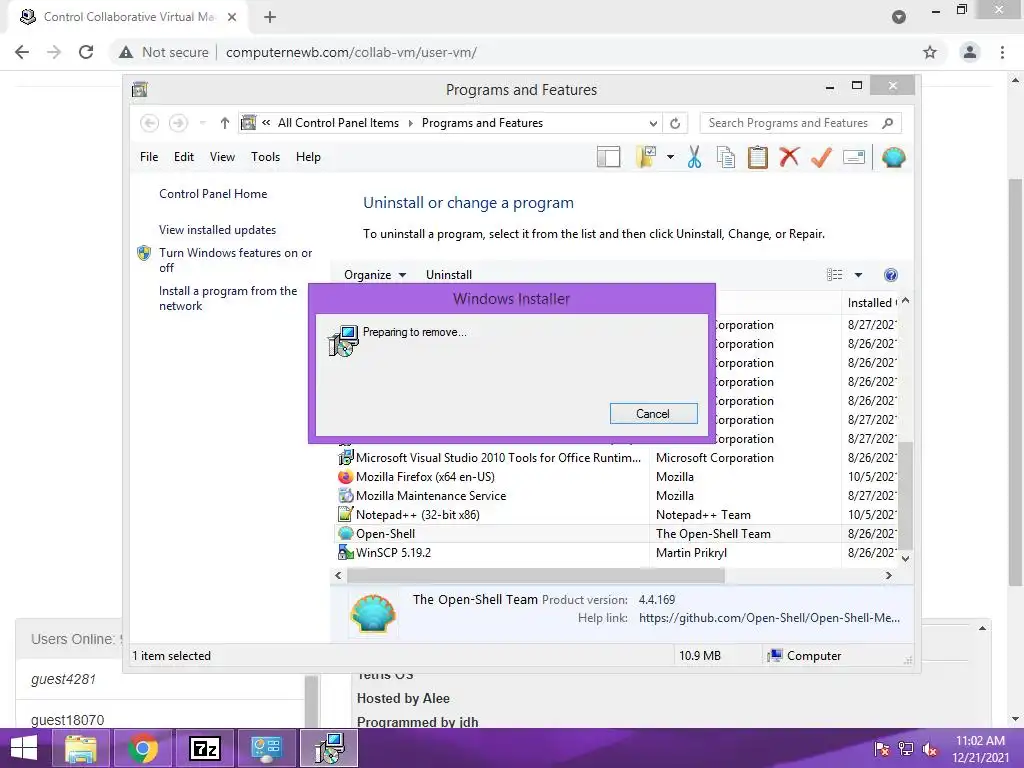The height and width of the screenshot is (768, 1024).
Task: Open the Chrome profile avatar
Action: (970, 52)
